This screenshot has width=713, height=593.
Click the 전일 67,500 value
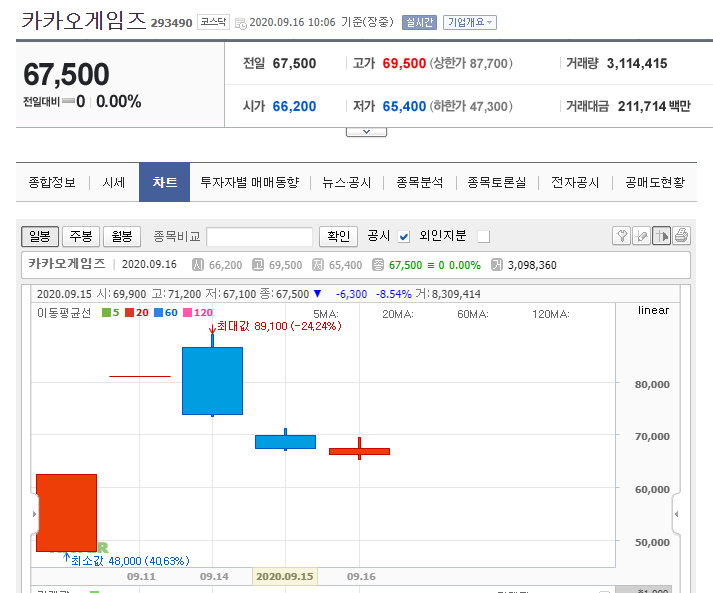pyautogui.click(x=294, y=63)
